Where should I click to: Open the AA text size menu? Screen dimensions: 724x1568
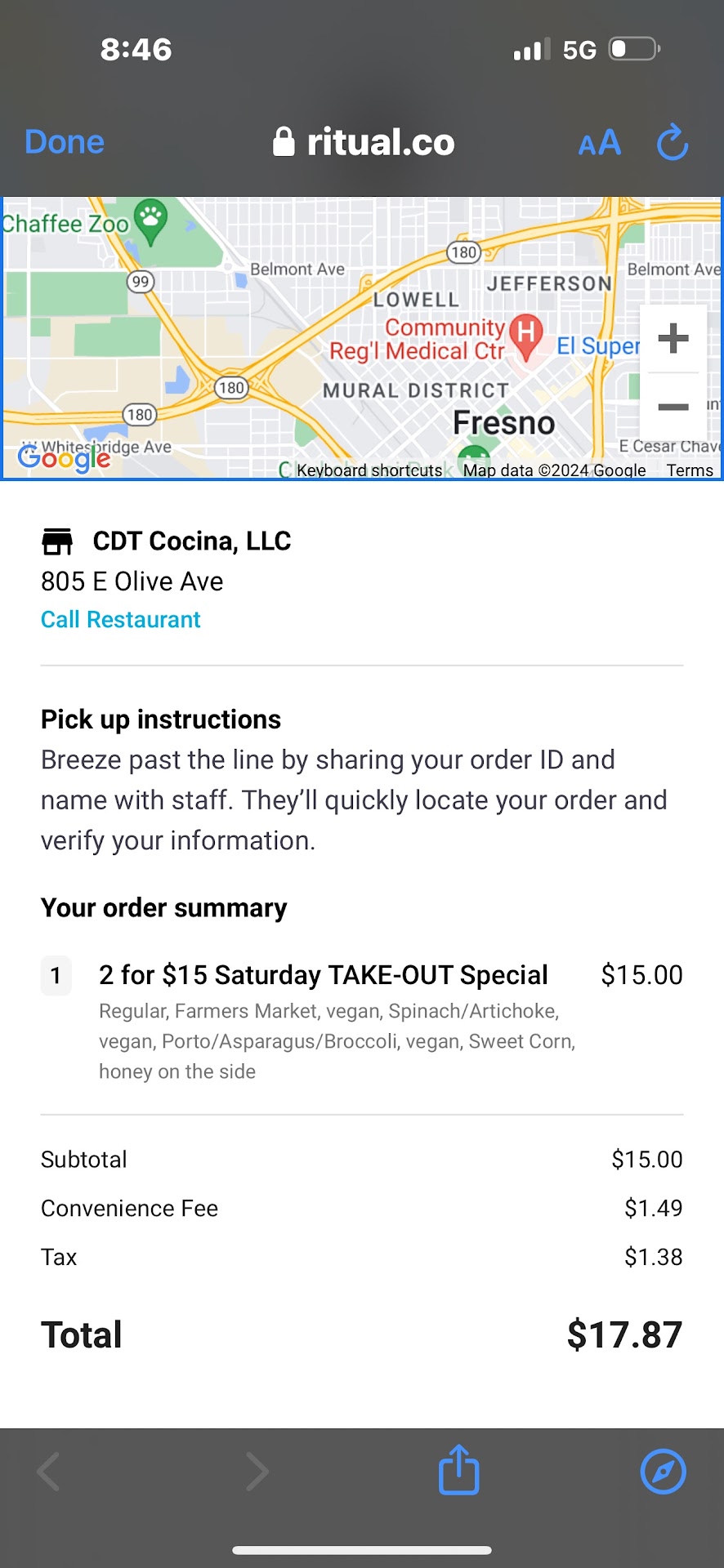tap(599, 144)
